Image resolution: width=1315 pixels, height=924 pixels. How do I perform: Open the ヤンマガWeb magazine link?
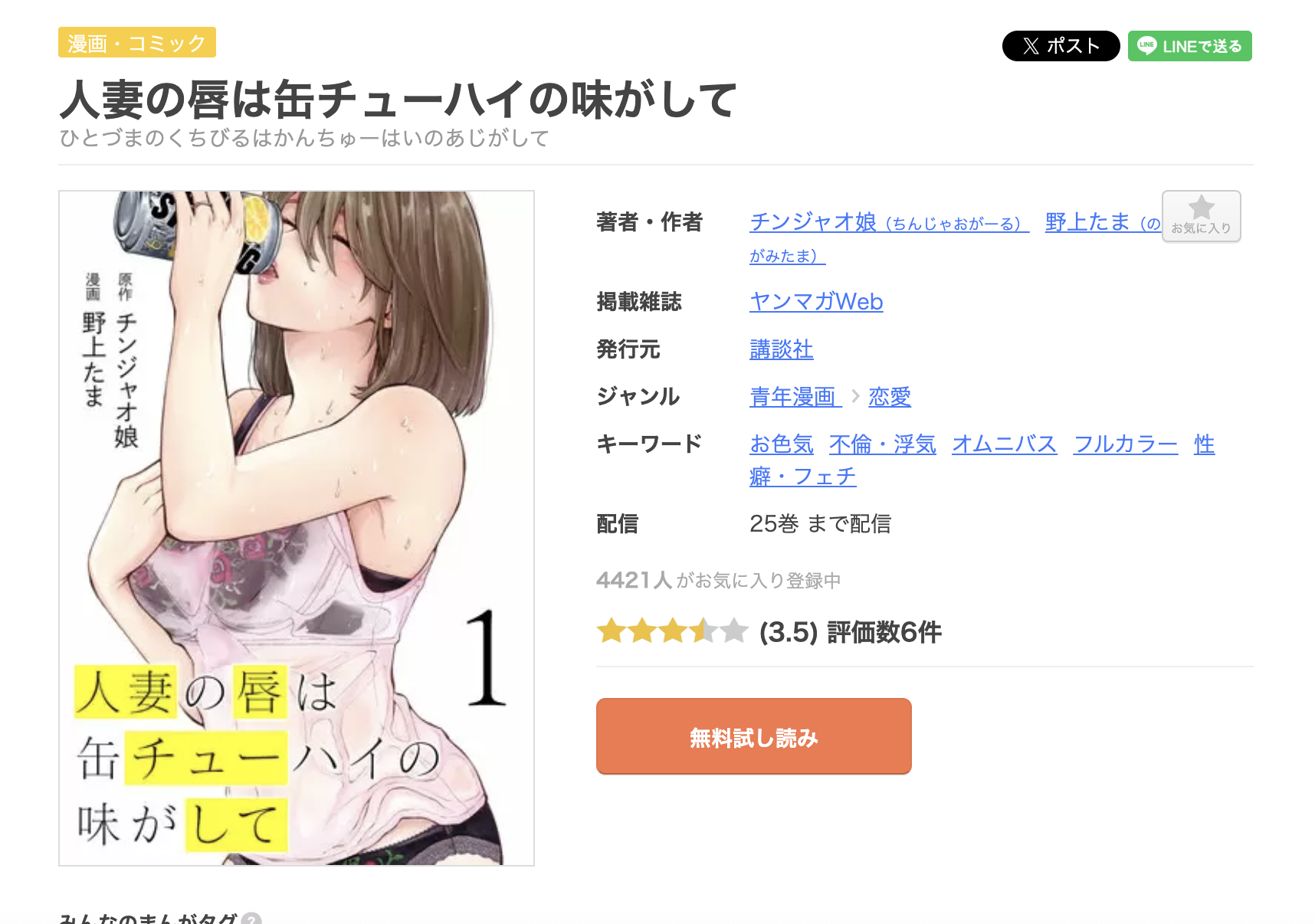click(x=816, y=302)
